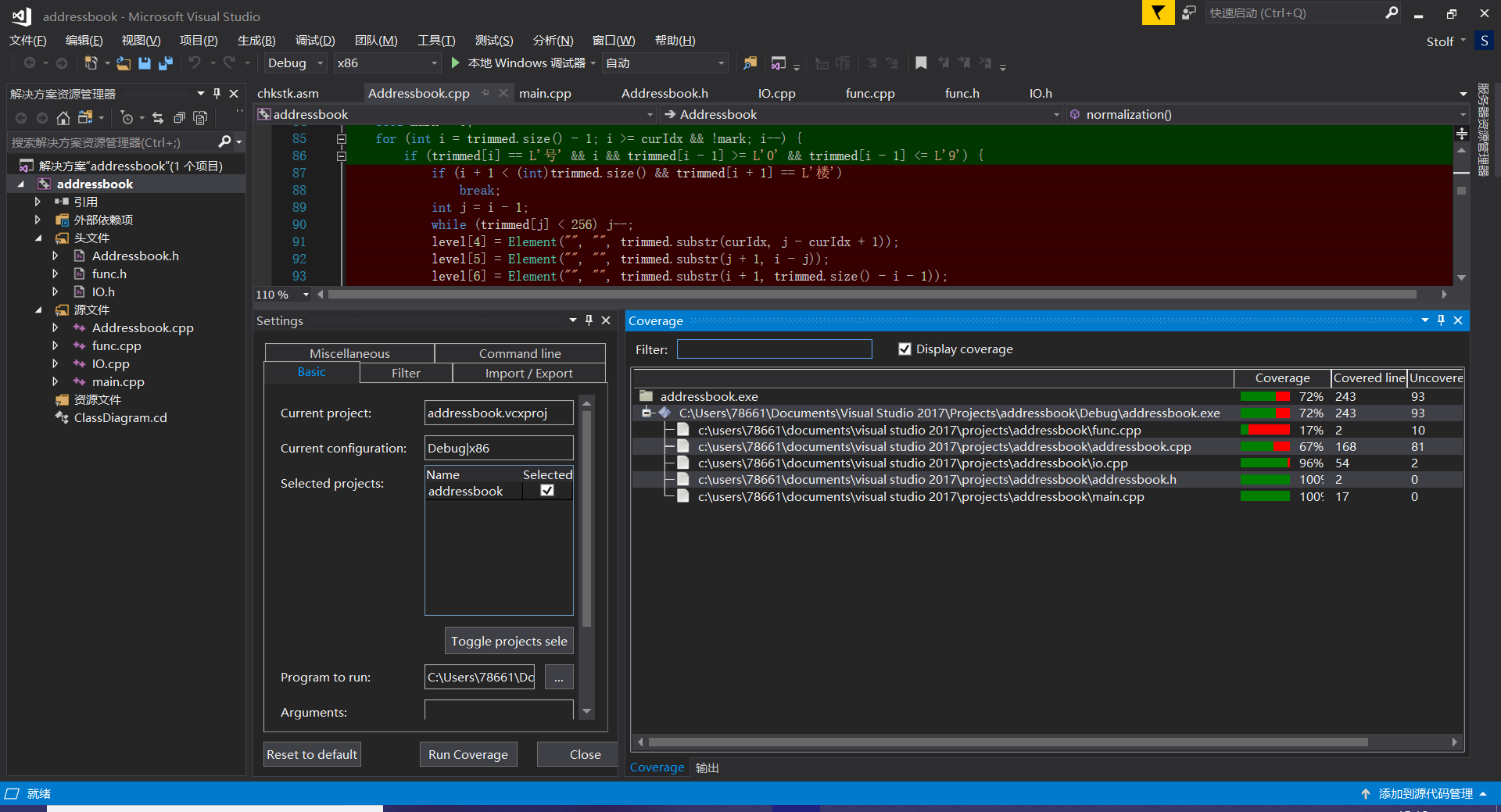Click the split editor icon above the scrollbar
The height and width of the screenshot is (812, 1501).
click(1461, 134)
